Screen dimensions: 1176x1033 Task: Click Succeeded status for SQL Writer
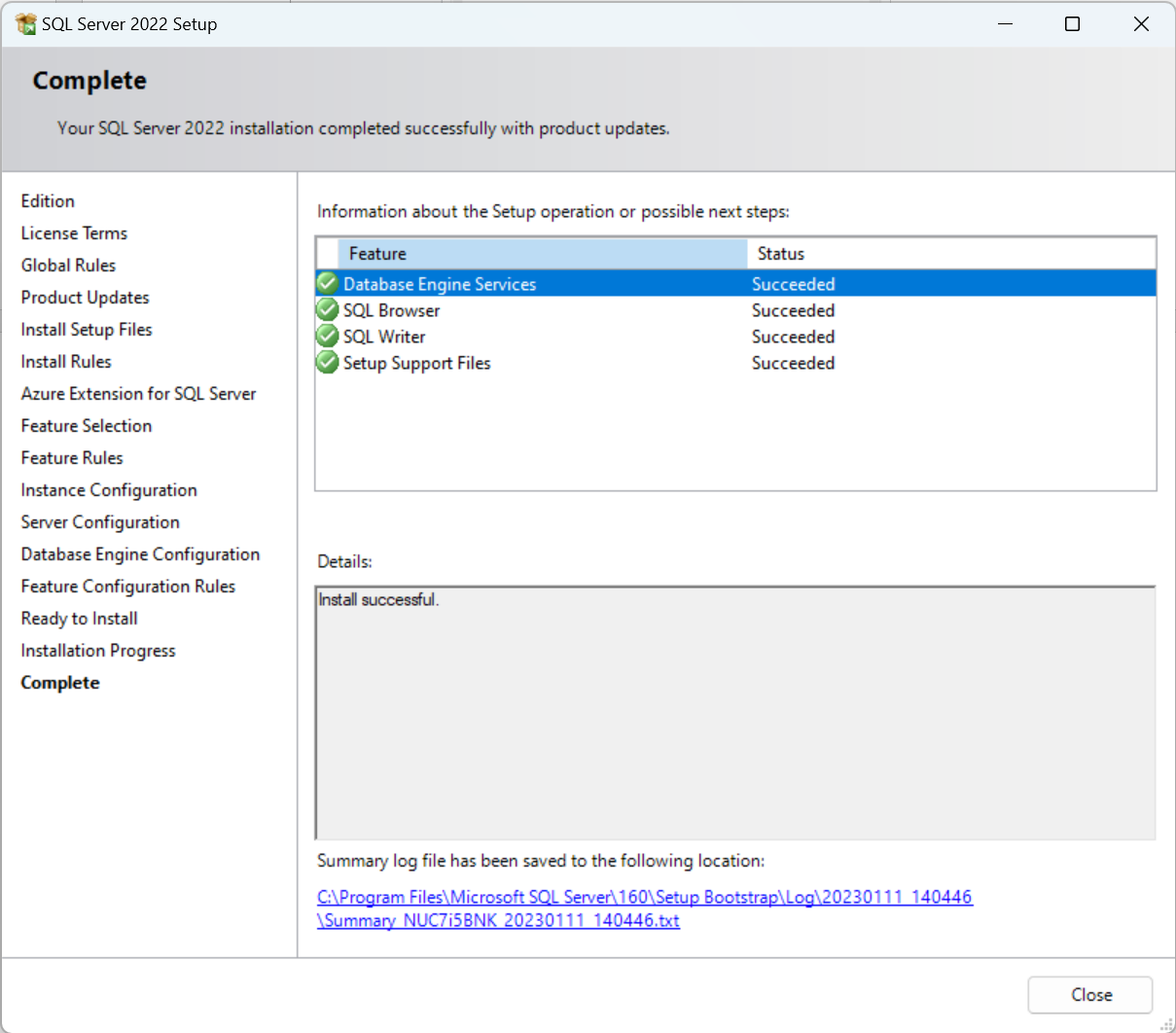point(793,337)
